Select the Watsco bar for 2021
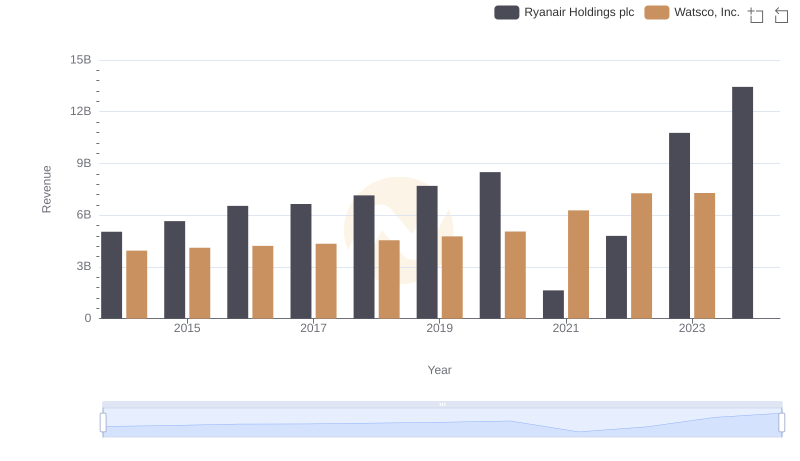Viewport: 800px width, 461px height. [x=578, y=265]
